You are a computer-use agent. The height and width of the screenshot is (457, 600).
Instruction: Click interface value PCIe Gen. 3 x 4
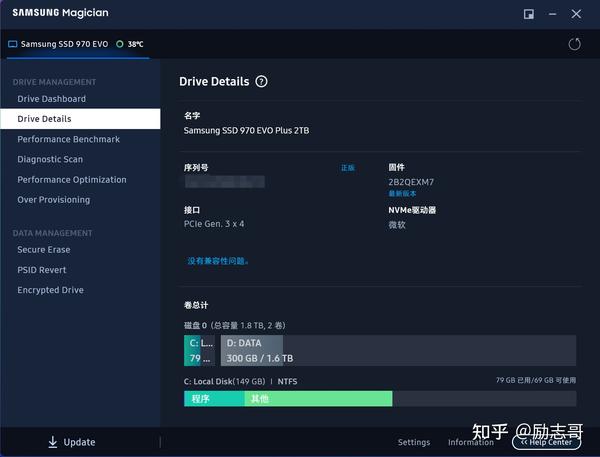(x=214, y=224)
